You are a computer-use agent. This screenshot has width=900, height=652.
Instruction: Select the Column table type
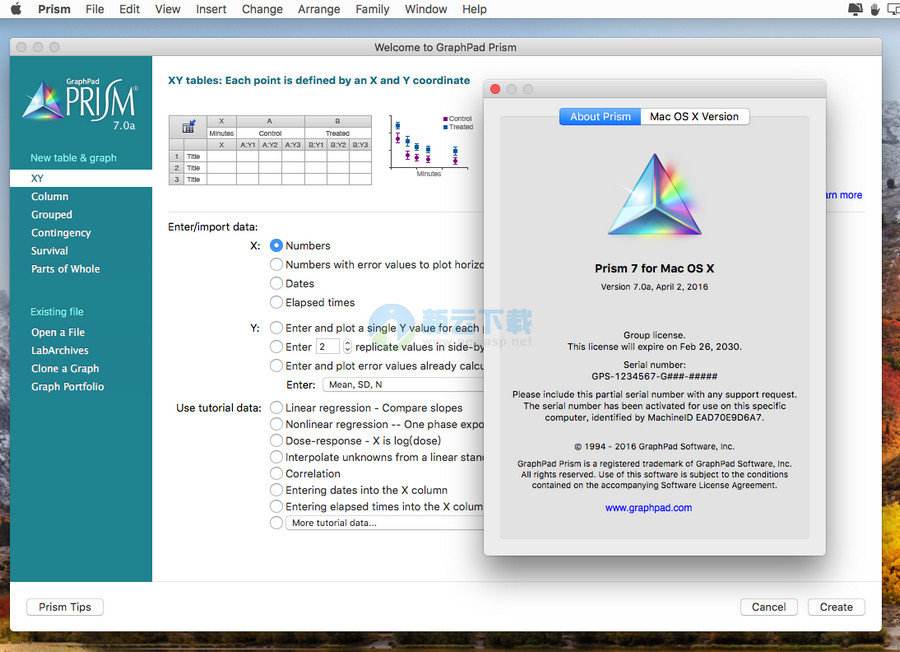pos(49,196)
